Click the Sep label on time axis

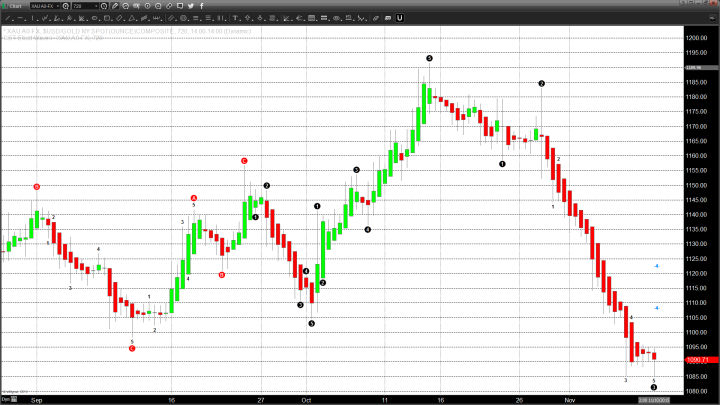pos(37,400)
